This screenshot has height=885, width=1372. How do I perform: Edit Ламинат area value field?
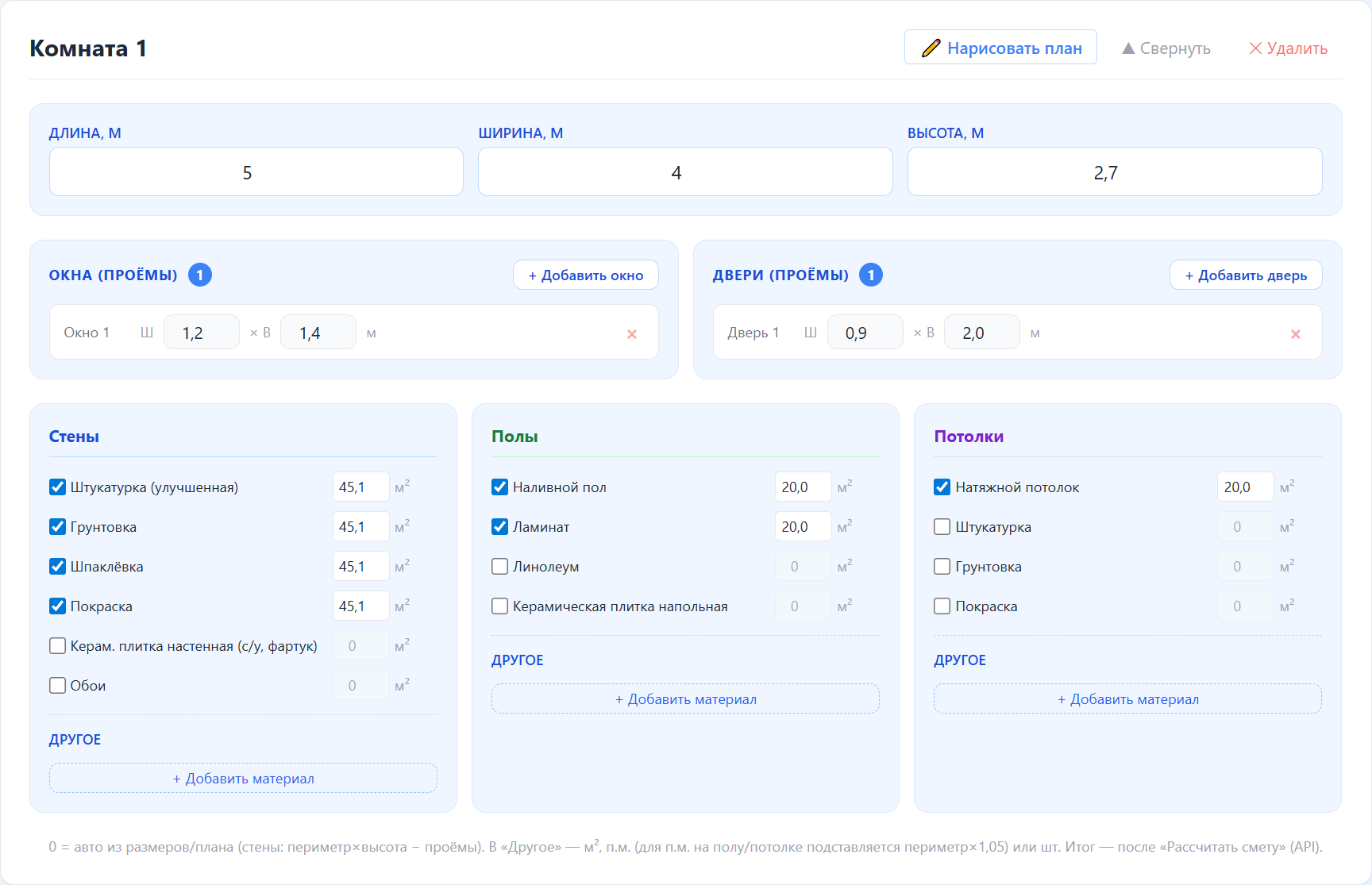point(802,527)
